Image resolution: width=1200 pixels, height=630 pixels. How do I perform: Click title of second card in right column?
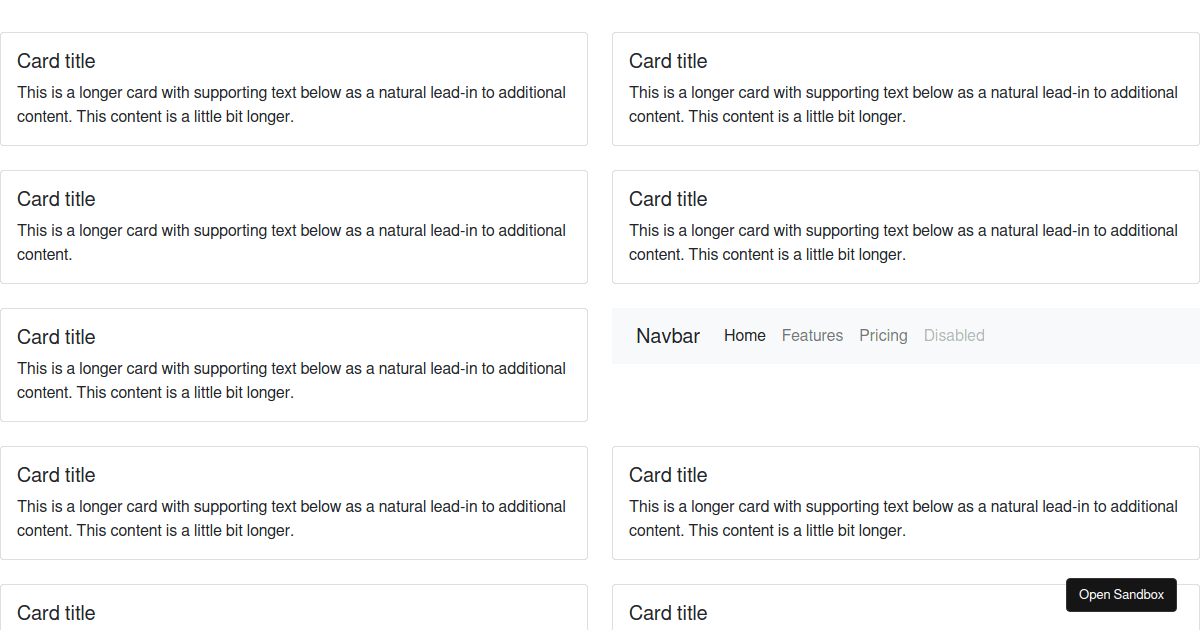668,199
